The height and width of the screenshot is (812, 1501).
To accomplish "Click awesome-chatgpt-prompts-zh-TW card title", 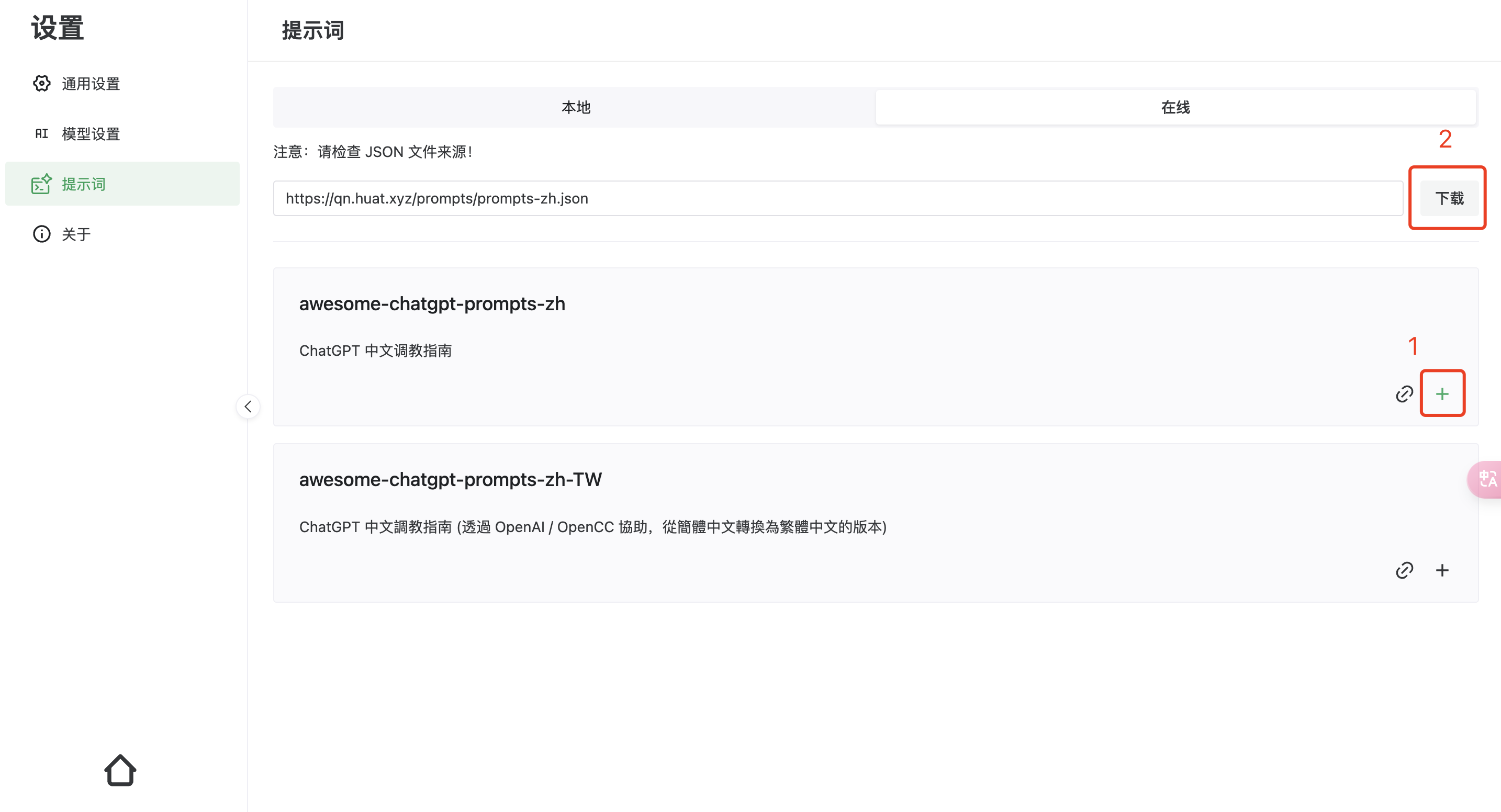I will pos(450,479).
